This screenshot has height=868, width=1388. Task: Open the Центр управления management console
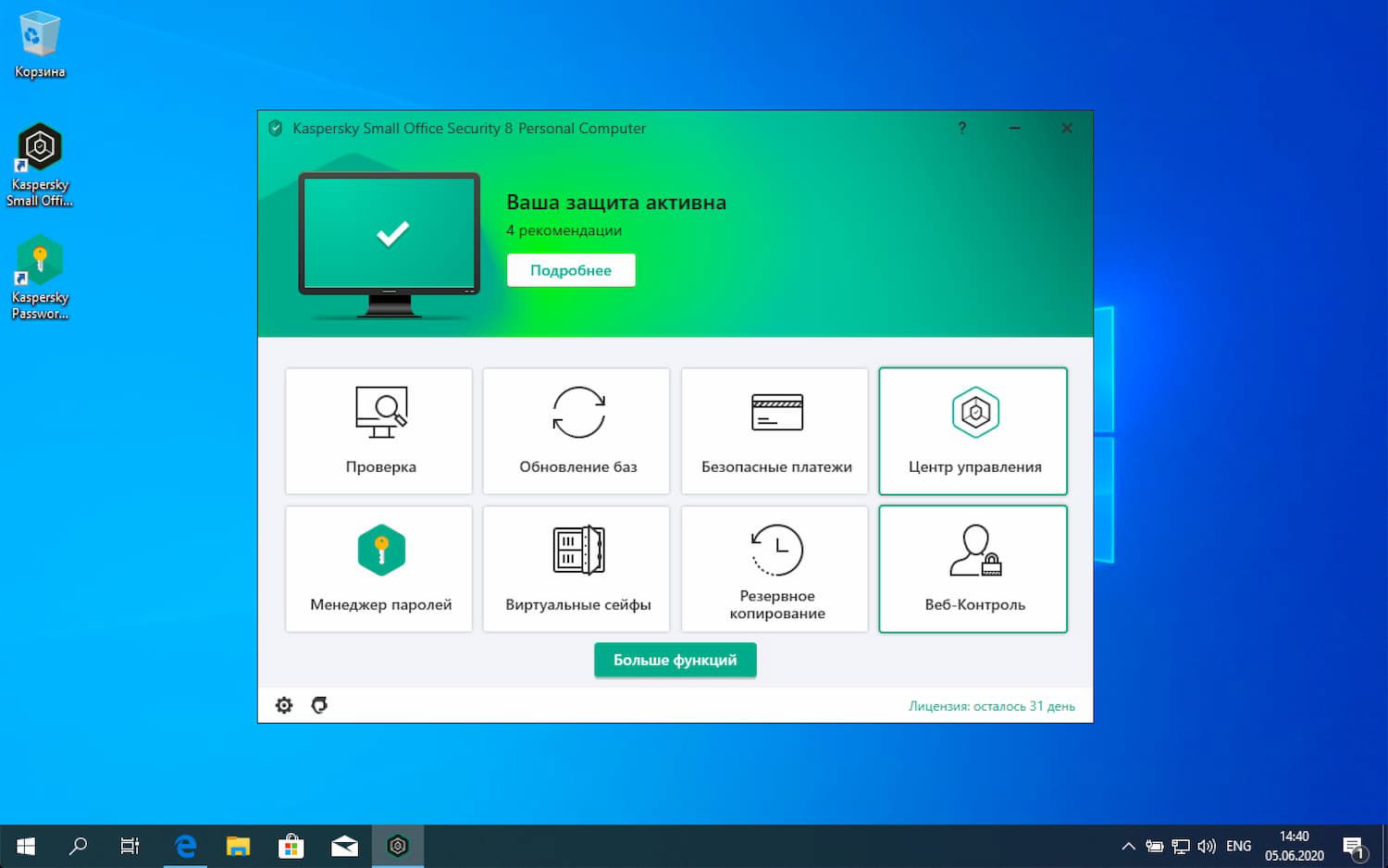pos(972,430)
